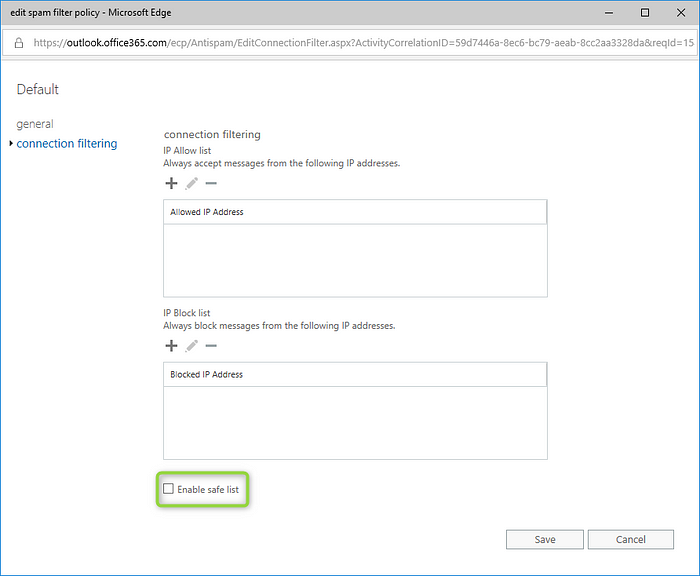Viewport: 700px width, 576px height.
Task: Select the connection filtering section
Action: click(x=67, y=143)
